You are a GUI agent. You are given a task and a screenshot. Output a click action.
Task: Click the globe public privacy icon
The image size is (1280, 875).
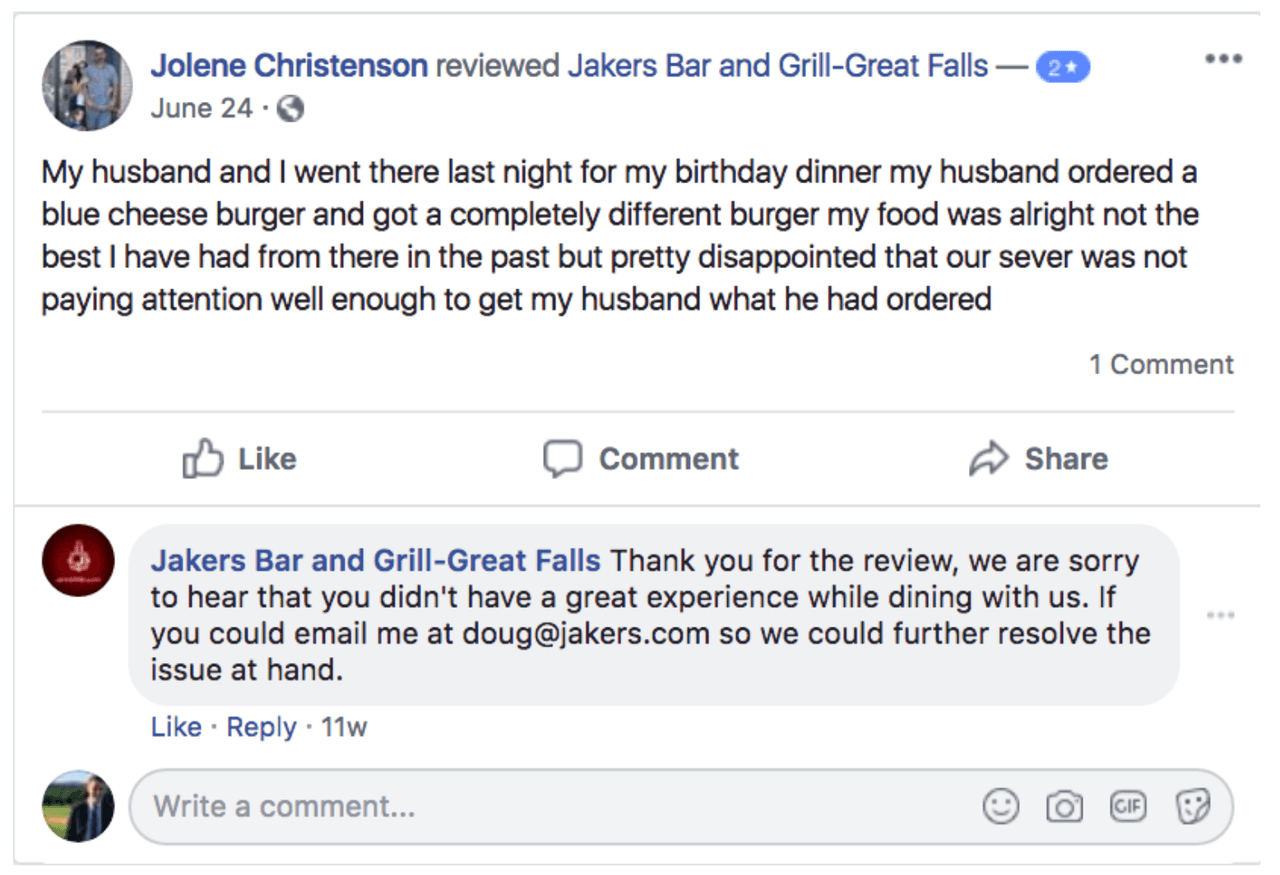coord(289,108)
